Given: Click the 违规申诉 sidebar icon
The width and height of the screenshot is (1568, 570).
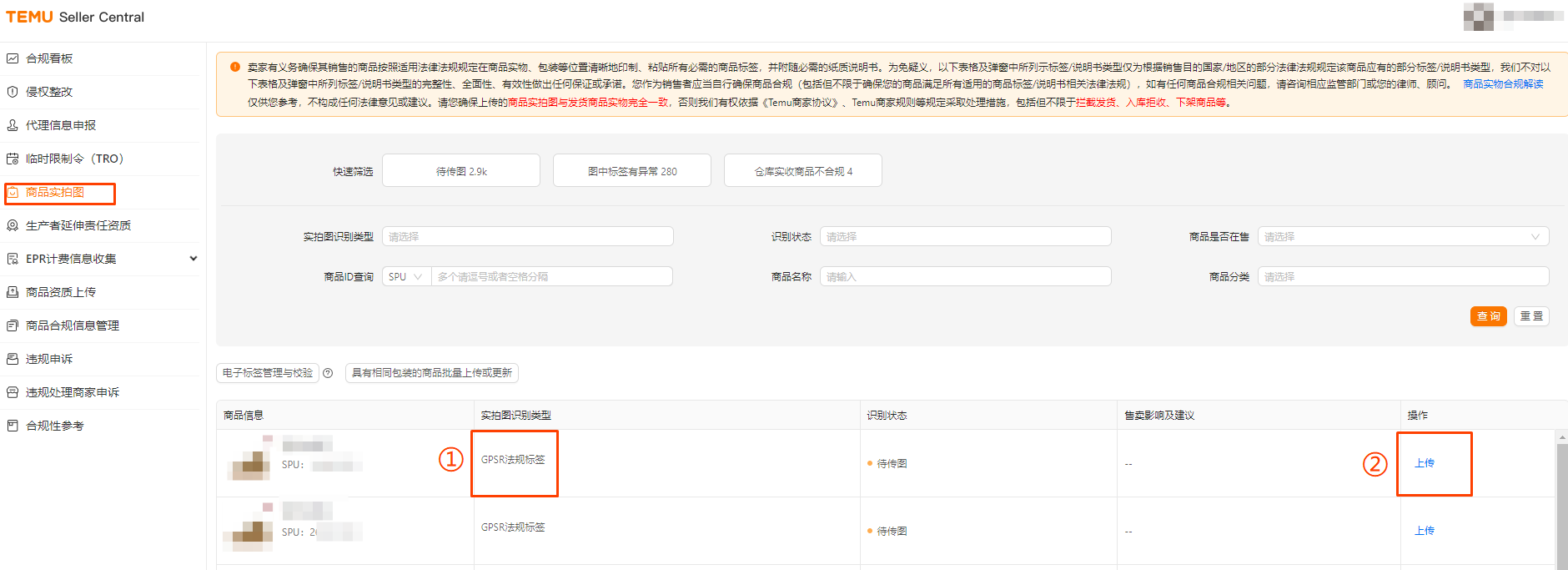Looking at the screenshot, I should click(13, 359).
